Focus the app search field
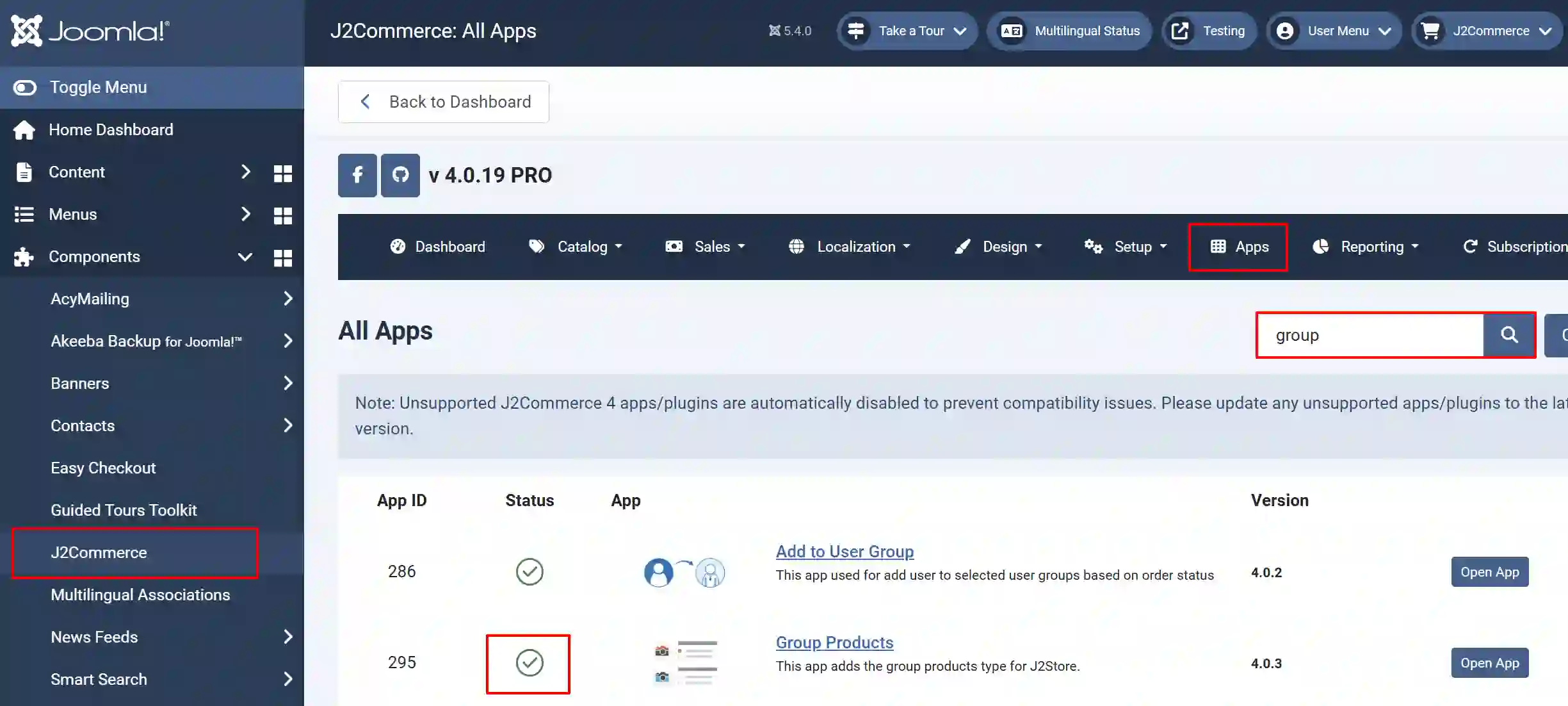The width and height of the screenshot is (1568, 706). pyautogui.click(x=1371, y=335)
